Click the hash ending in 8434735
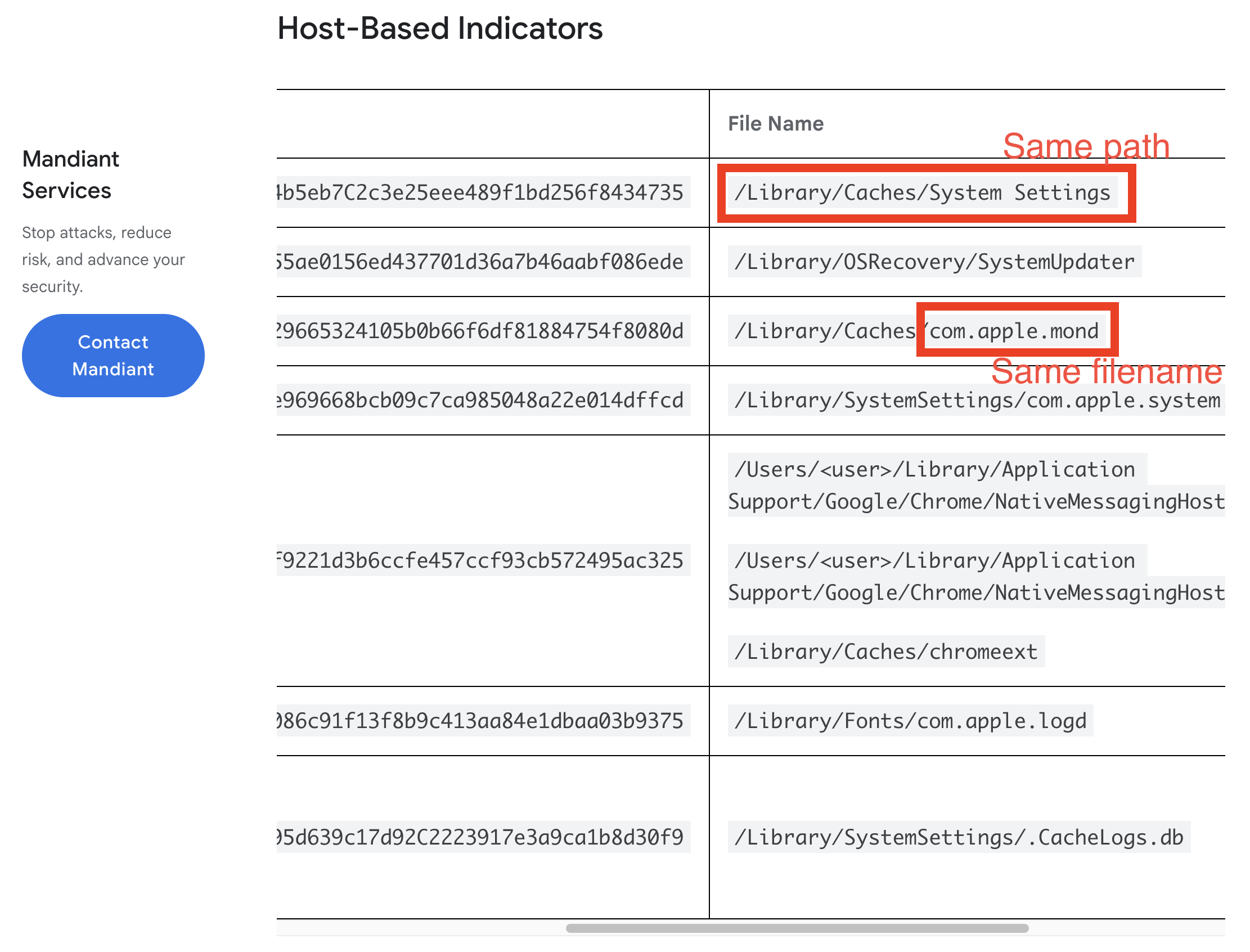This screenshot has height=952, width=1250. point(482,192)
